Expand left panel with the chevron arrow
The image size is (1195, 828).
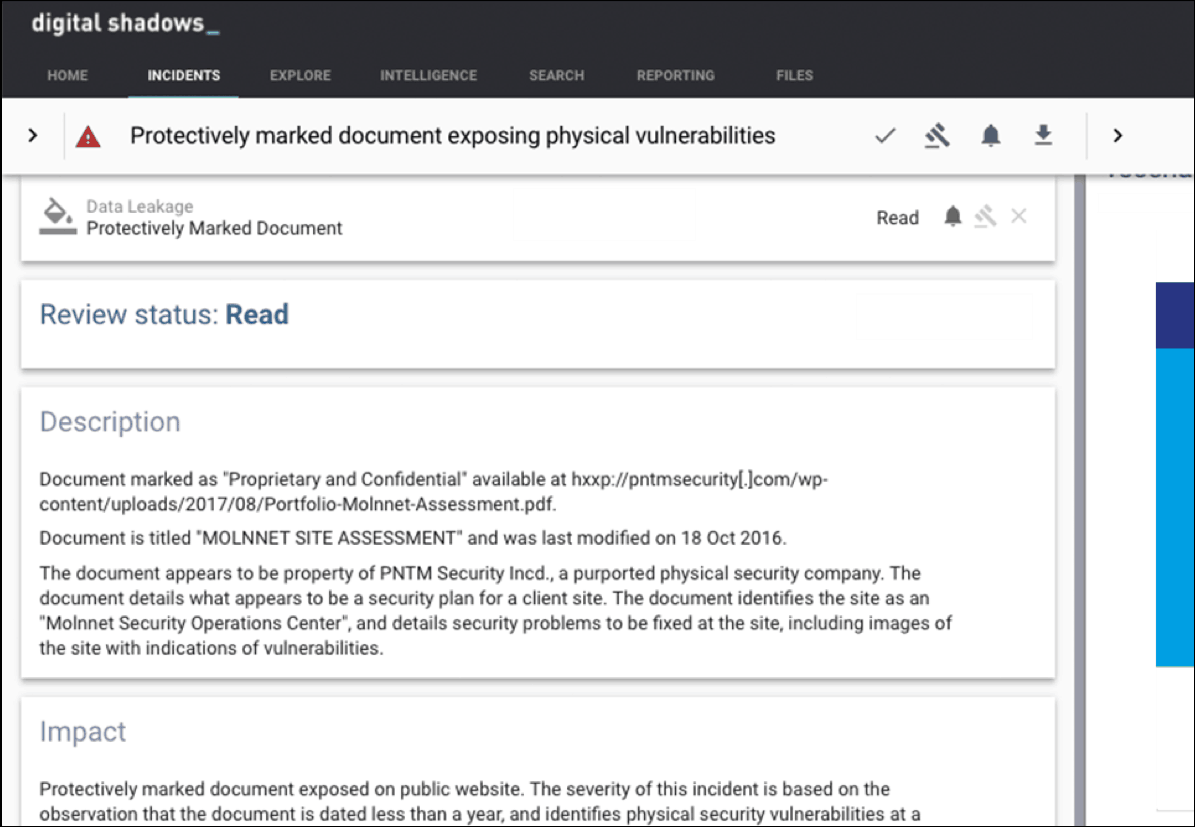(33, 136)
